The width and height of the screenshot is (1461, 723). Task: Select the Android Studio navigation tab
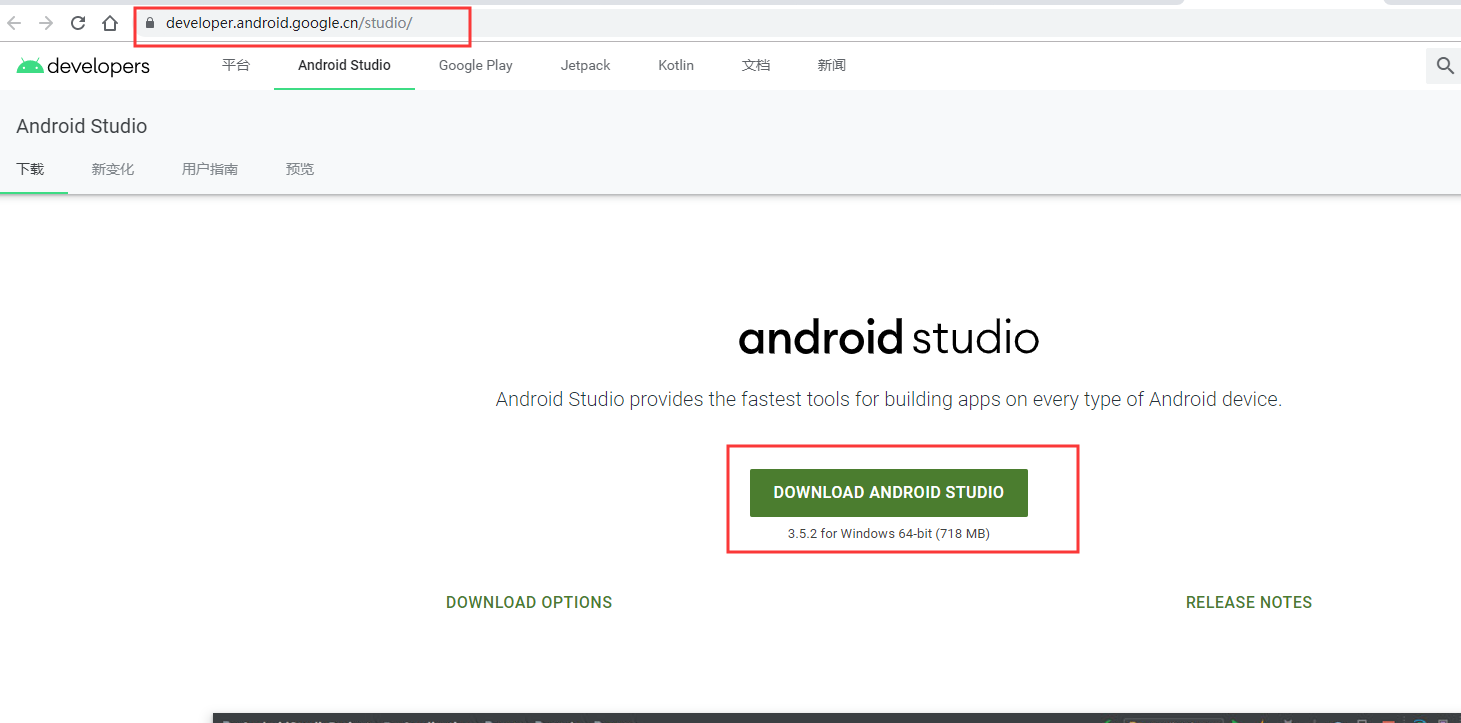[x=344, y=65]
